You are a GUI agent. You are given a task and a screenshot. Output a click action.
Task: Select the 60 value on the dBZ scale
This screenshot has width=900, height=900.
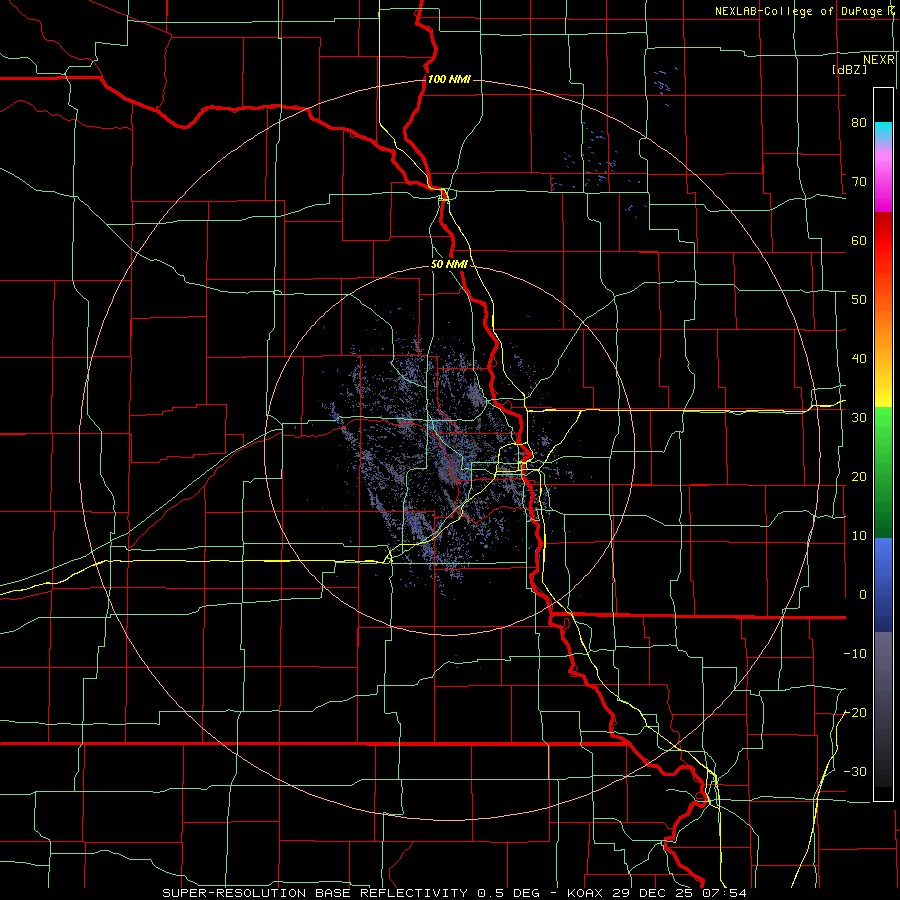859,240
